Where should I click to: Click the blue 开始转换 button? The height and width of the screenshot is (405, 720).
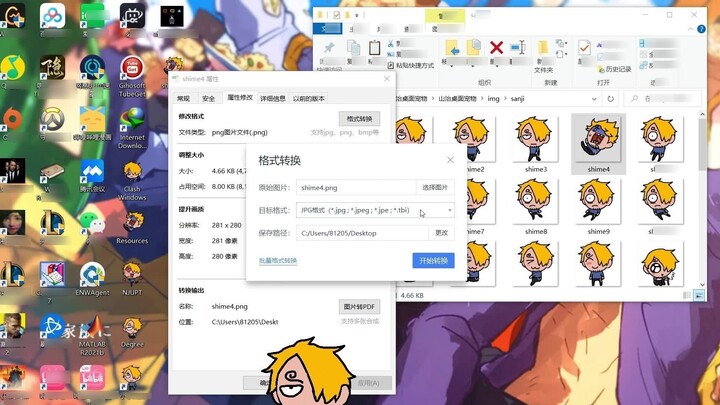[x=433, y=261]
